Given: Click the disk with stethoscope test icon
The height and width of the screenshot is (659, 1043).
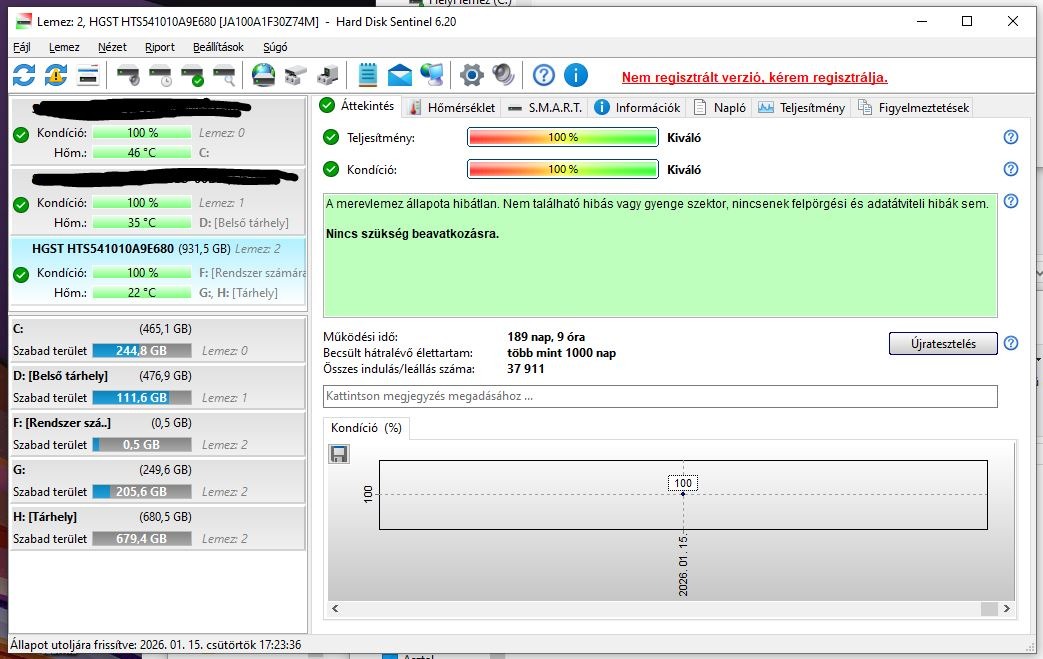Looking at the screenshot, I should 128,75.
